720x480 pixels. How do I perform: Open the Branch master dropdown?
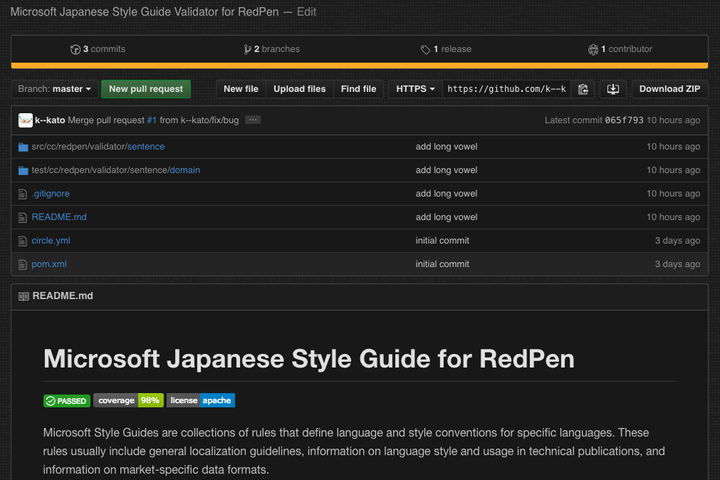[x=55, y=89]
